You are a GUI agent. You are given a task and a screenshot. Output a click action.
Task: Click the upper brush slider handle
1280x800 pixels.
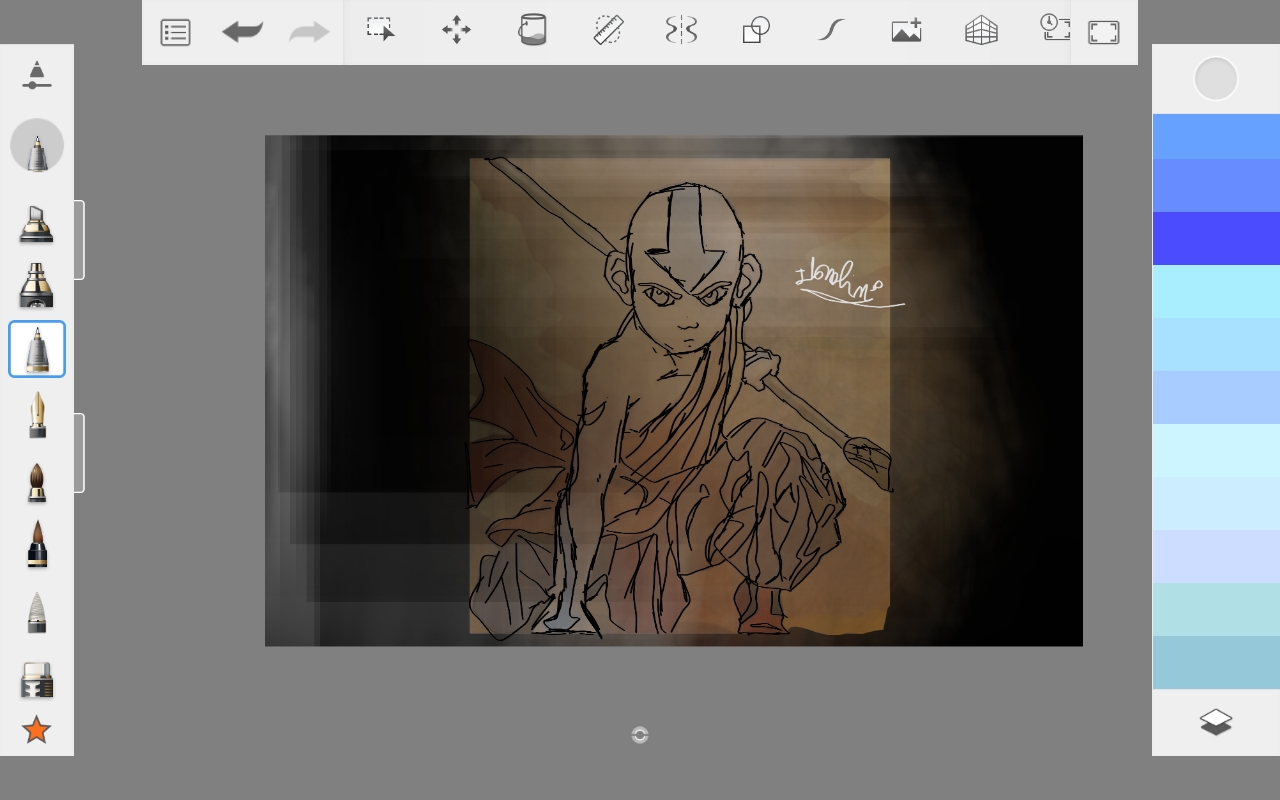pos(80,240)
